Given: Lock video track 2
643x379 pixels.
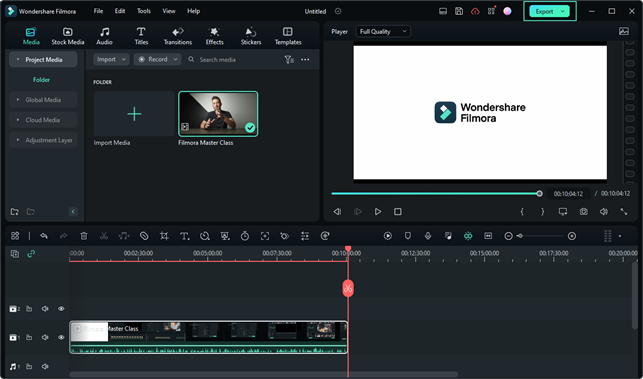Looking at the screenshot, I should click(x=29, y=309).
